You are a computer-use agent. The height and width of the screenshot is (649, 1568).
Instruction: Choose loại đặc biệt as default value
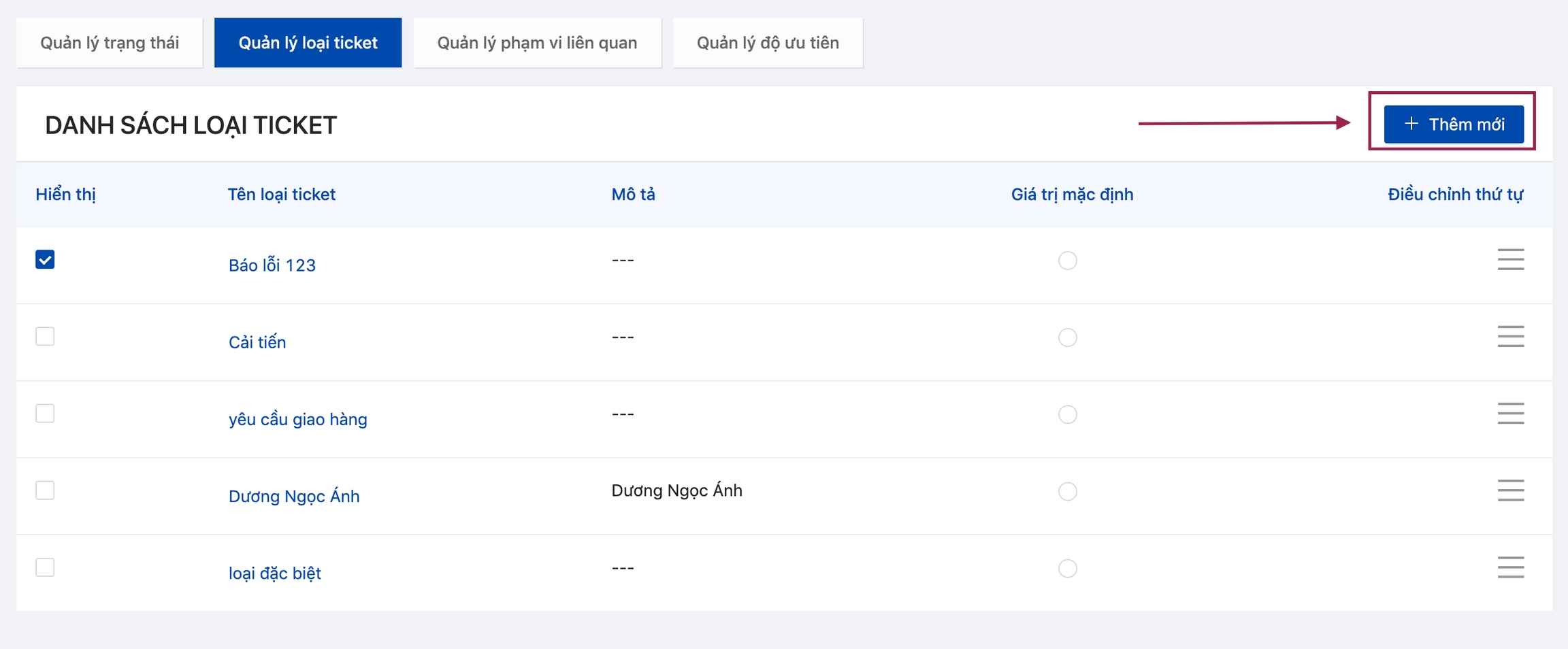coord(1067,568)
